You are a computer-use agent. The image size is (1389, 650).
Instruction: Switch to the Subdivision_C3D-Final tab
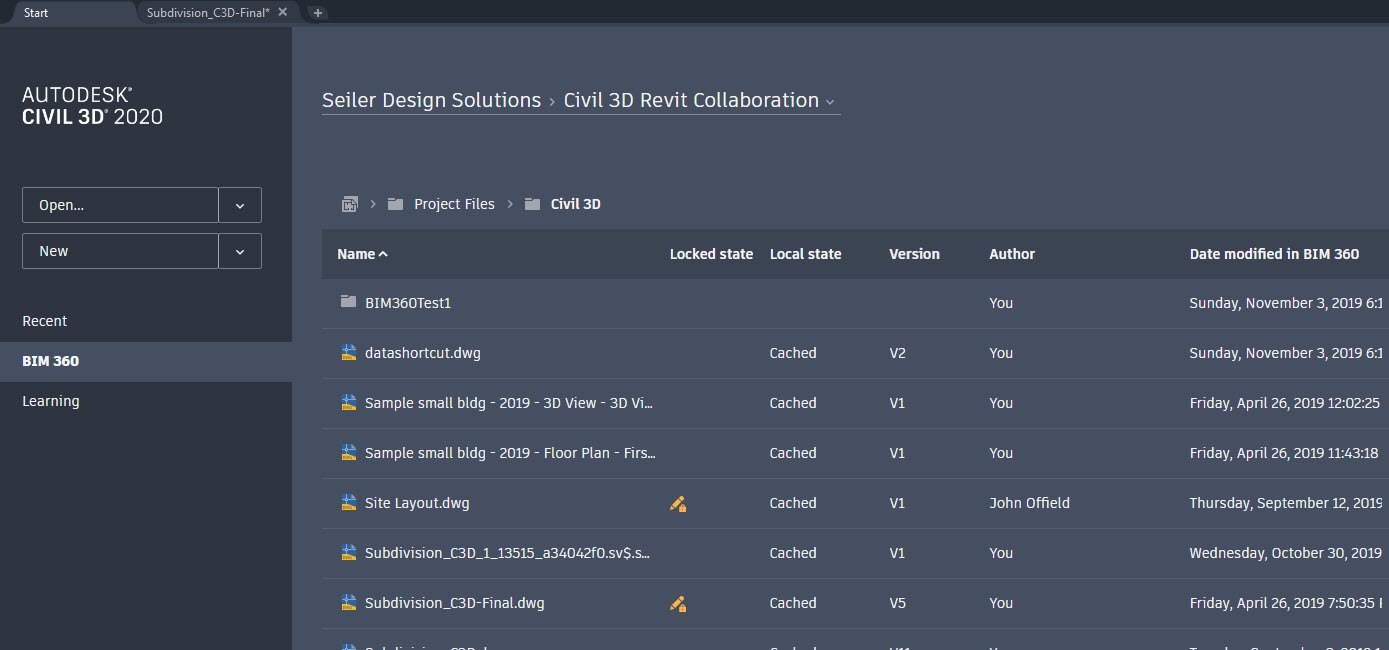(207, 13)
